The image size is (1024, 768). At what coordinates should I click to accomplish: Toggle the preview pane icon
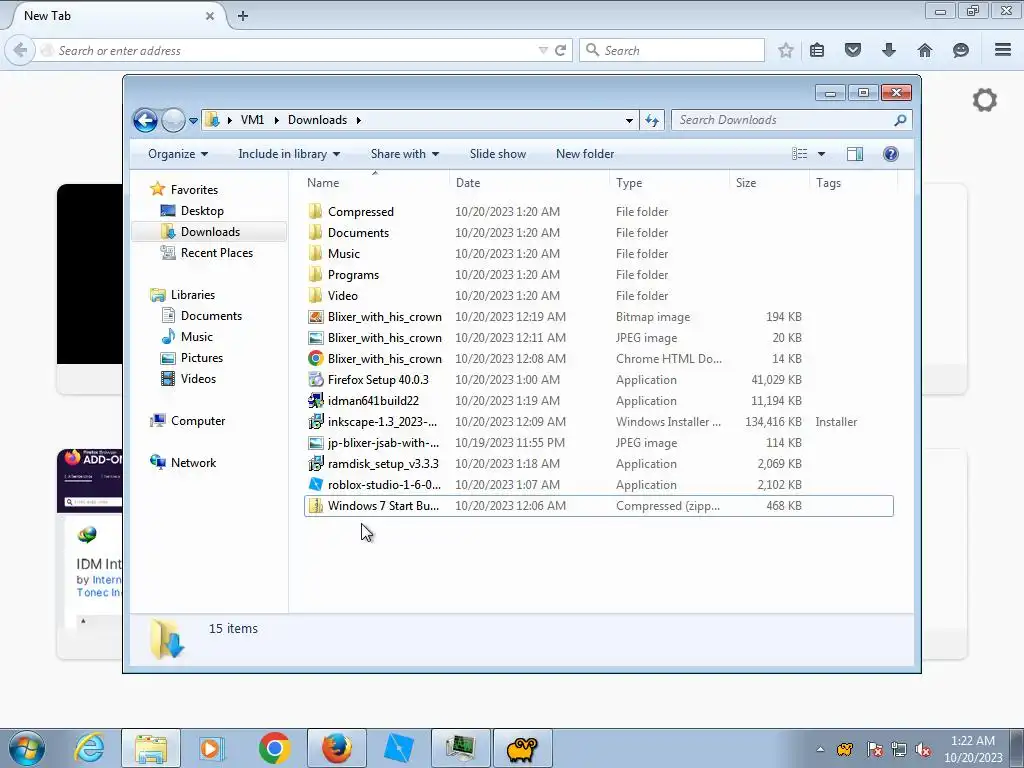[x=855, y=154]
